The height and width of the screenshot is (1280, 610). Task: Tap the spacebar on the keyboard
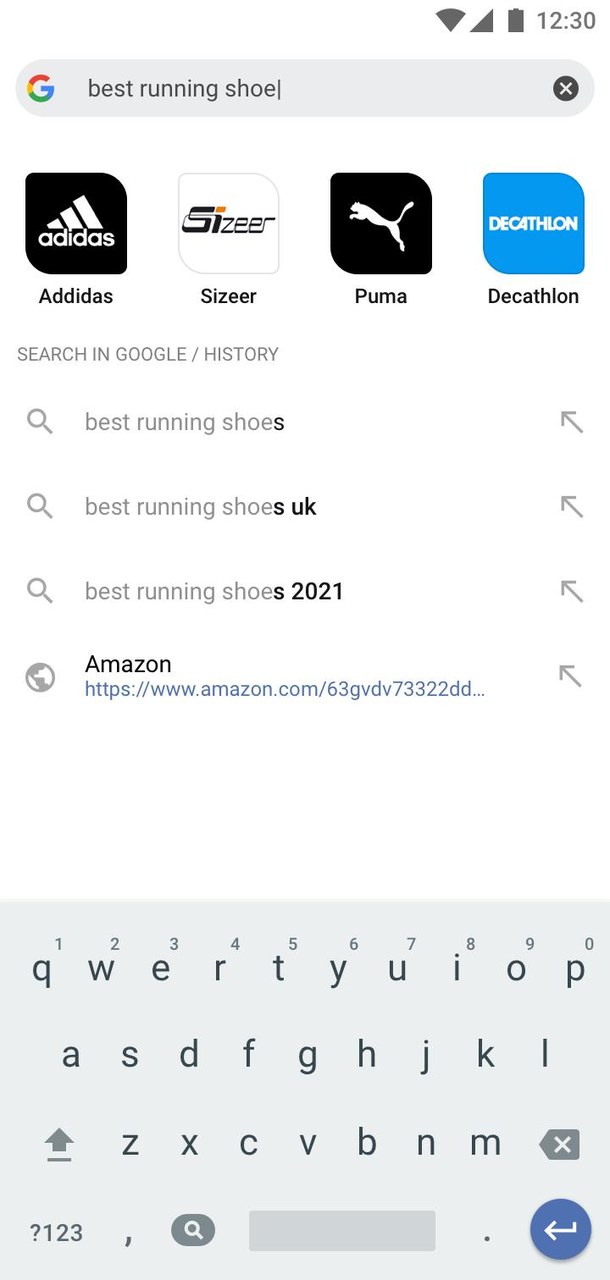[x=341, y=1229]
